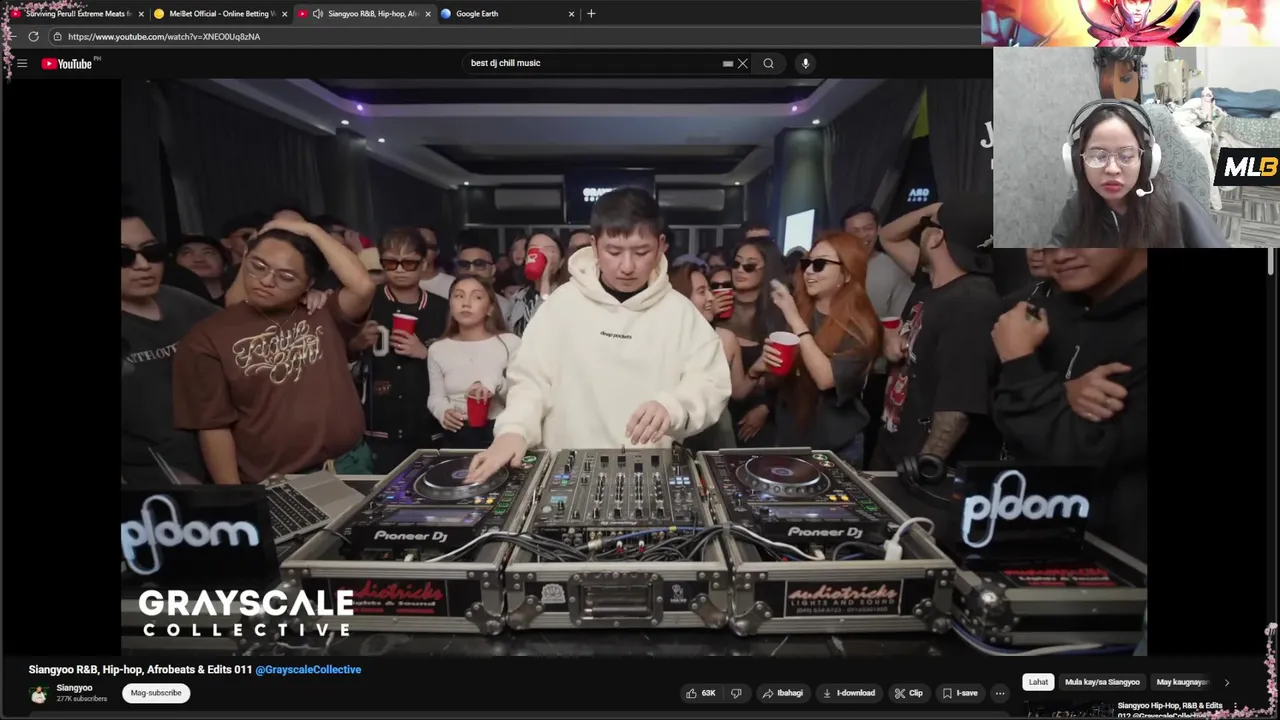Show more filter chips with right arrow

click(1227, 682)
